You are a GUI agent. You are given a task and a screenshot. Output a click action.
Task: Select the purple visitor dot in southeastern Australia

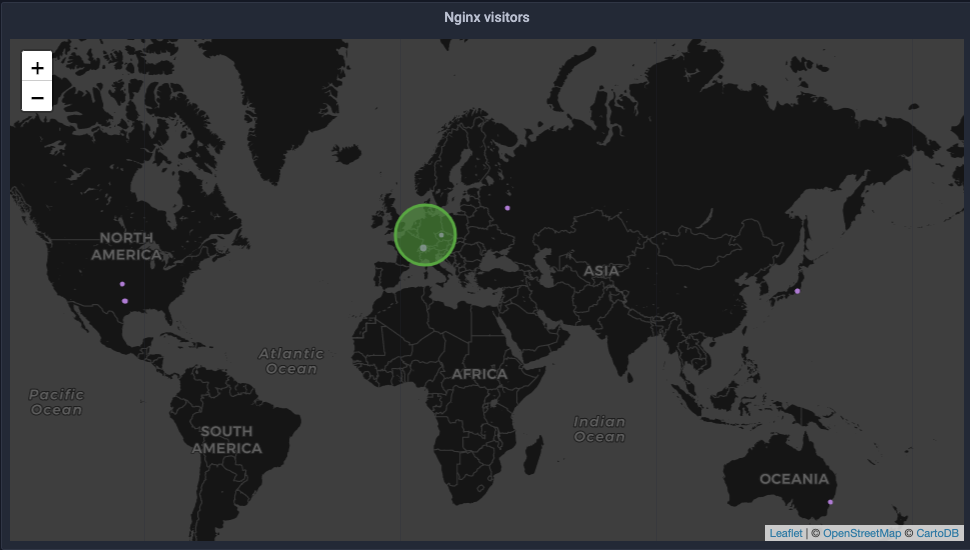pos(830,502)
